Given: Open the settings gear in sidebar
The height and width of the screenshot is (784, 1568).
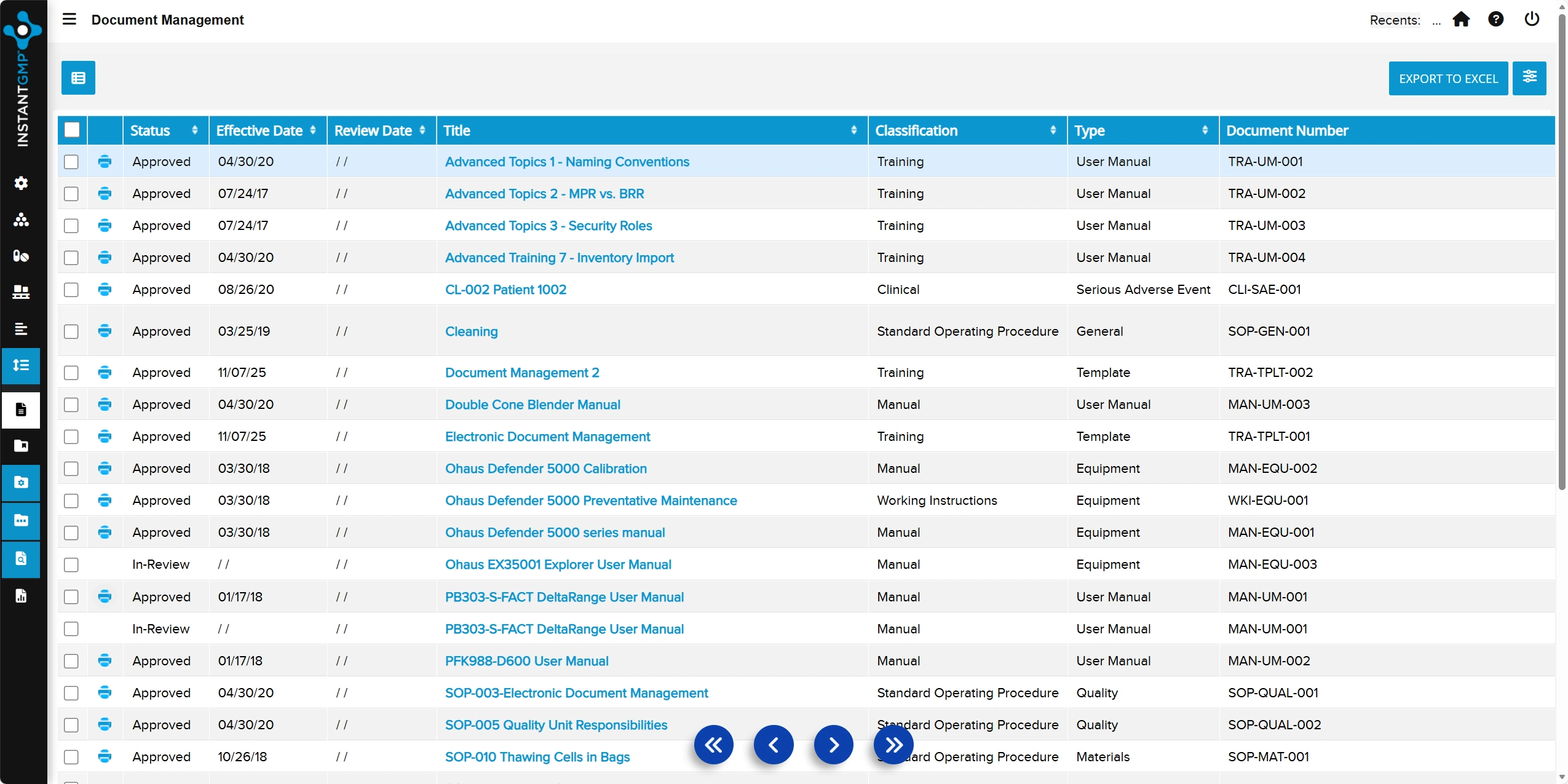Looking at the screenshot, I should point(21,183).
